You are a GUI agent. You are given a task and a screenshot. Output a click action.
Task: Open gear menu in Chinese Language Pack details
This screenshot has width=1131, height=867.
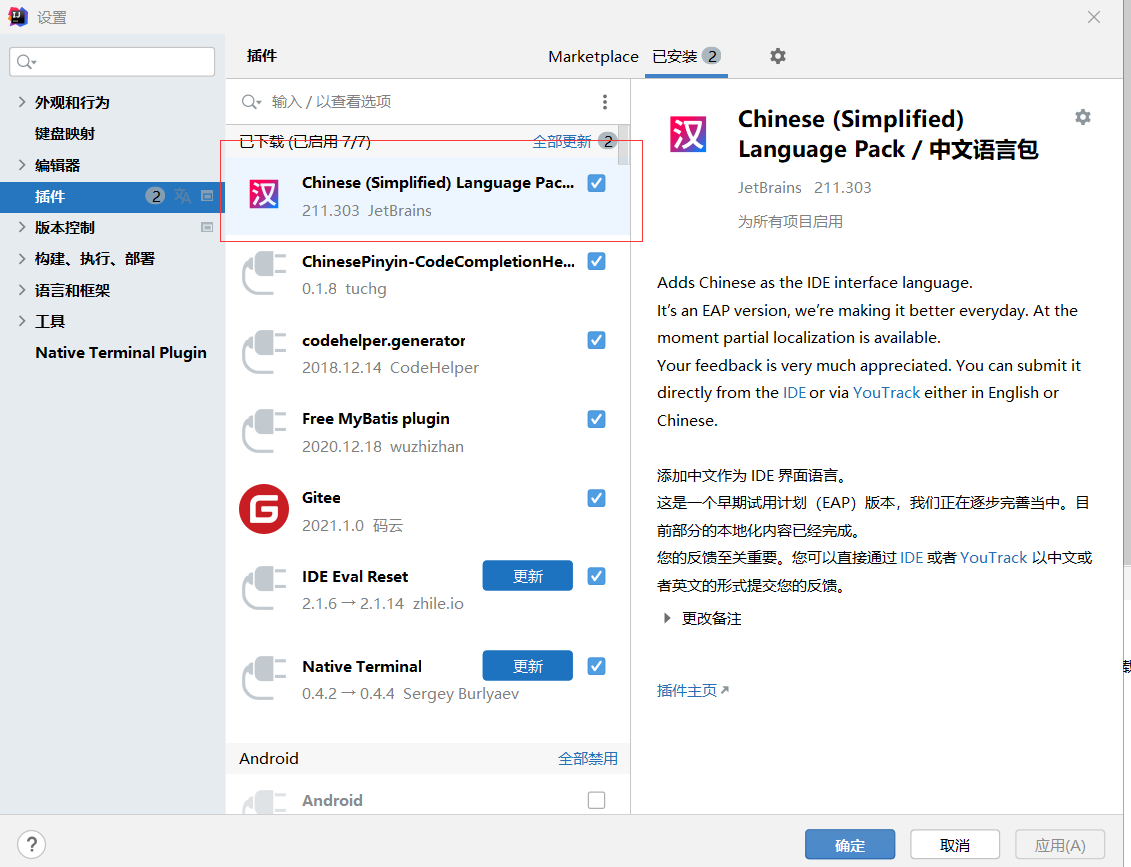pyautogui.click(x=1083, y=117)
